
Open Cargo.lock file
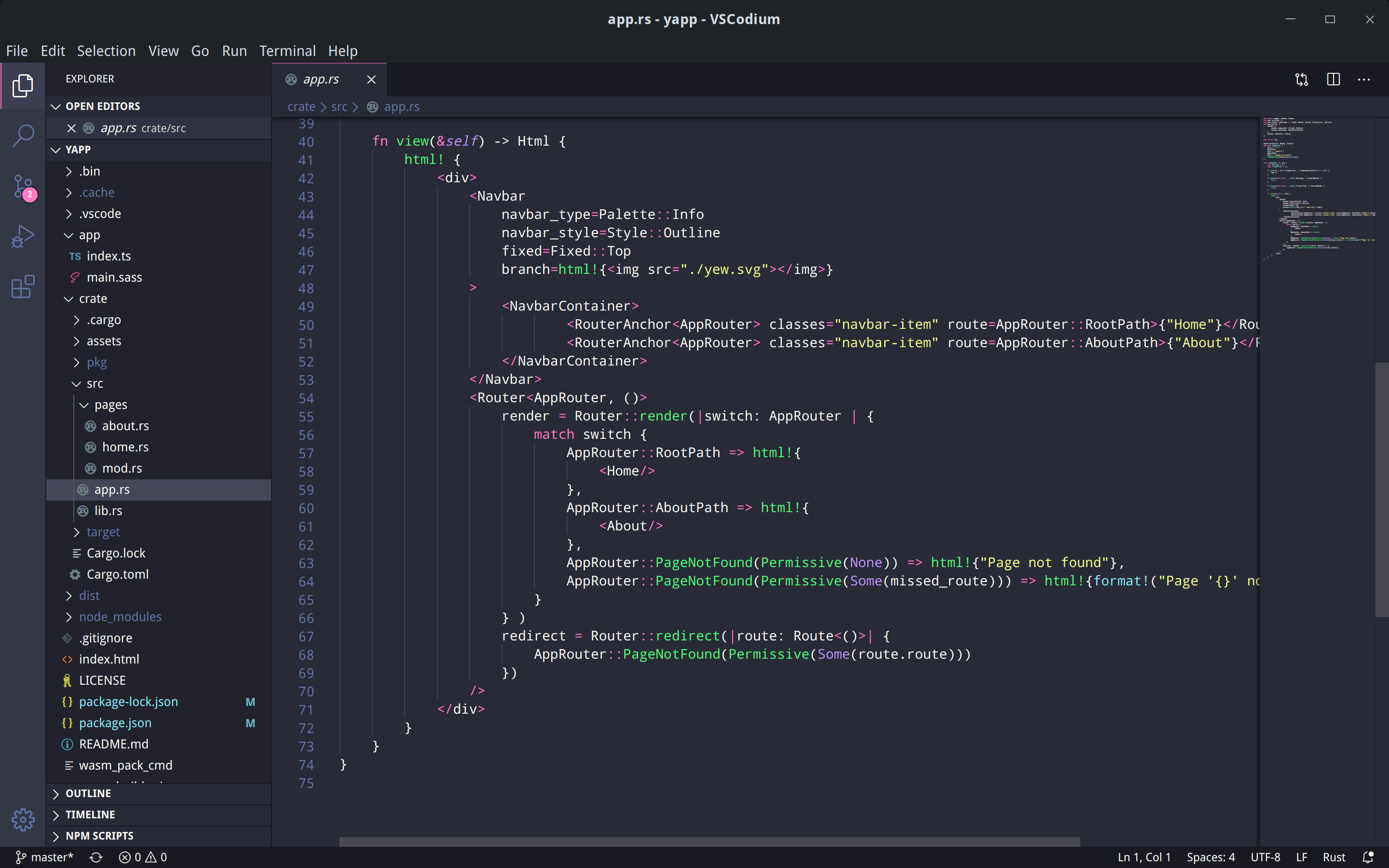point(159,554)
